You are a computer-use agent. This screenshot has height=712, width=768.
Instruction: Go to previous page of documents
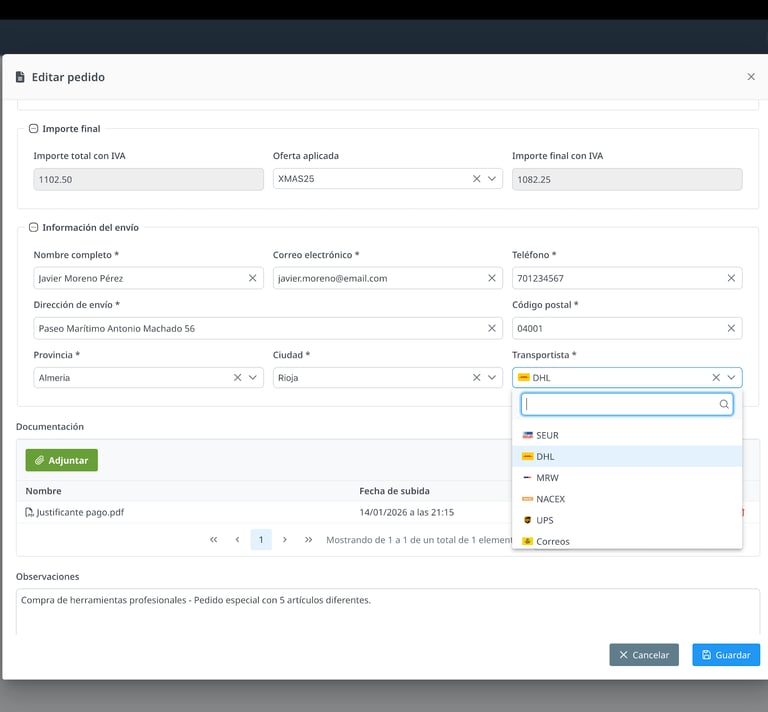click(x=237, y=540)
